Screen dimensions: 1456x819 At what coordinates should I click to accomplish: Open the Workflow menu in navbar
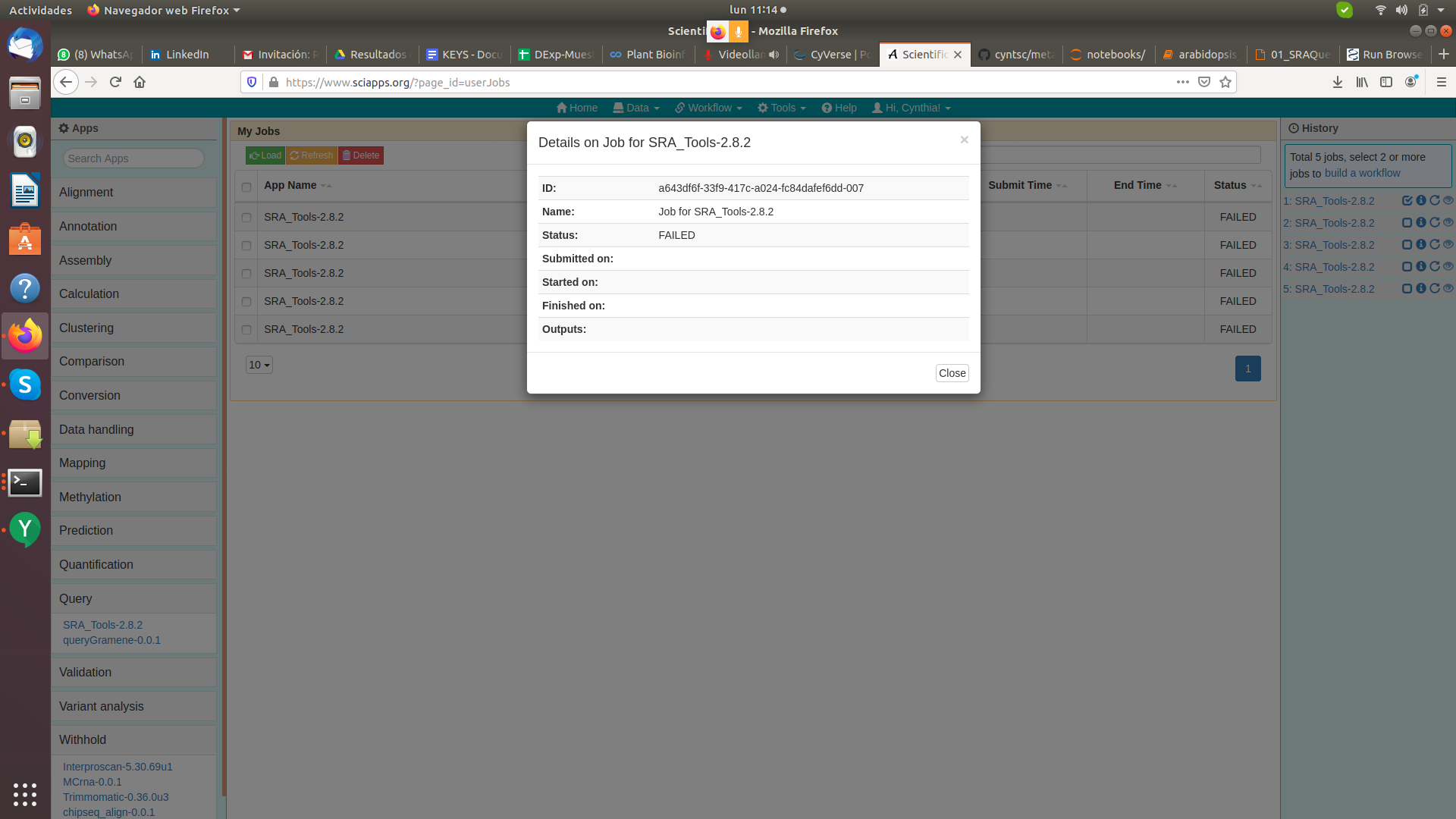pyautogui.click(x=708, y=108)
